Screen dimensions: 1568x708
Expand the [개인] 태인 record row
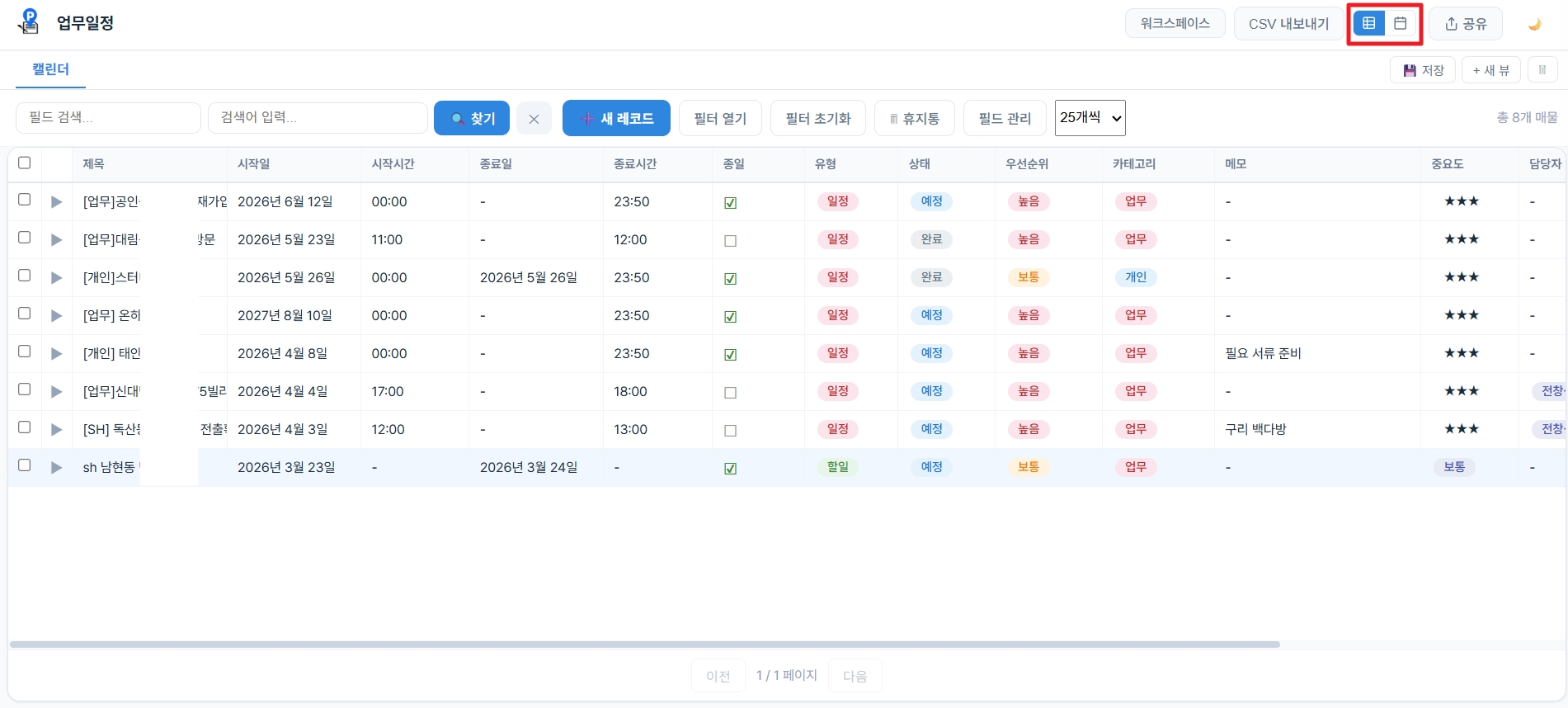click(x=56, y=354)
